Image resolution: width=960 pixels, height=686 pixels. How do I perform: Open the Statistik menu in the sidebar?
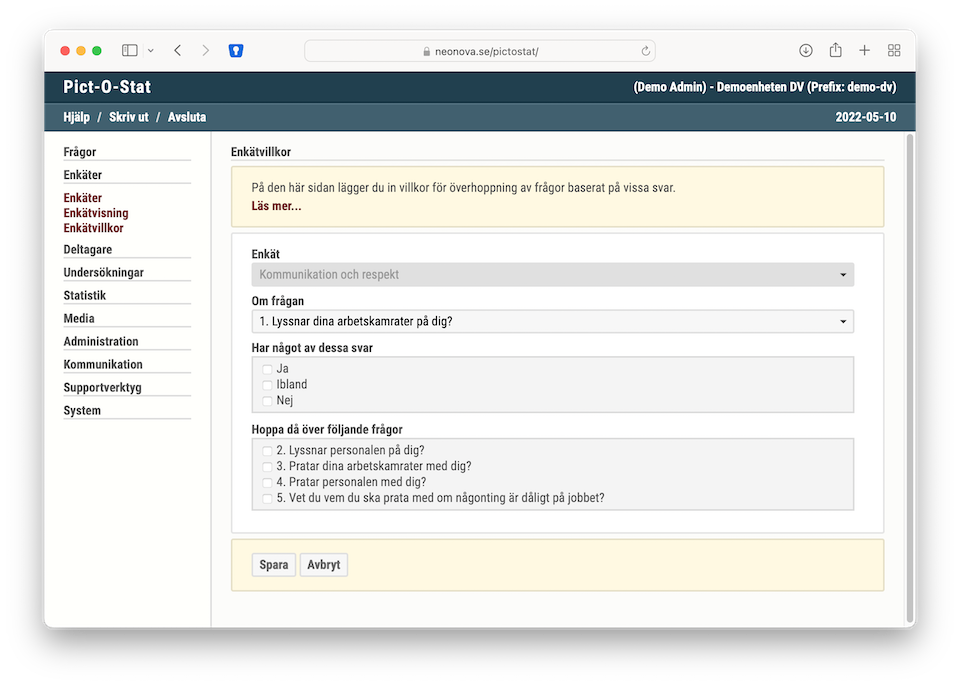click(85, 296)
